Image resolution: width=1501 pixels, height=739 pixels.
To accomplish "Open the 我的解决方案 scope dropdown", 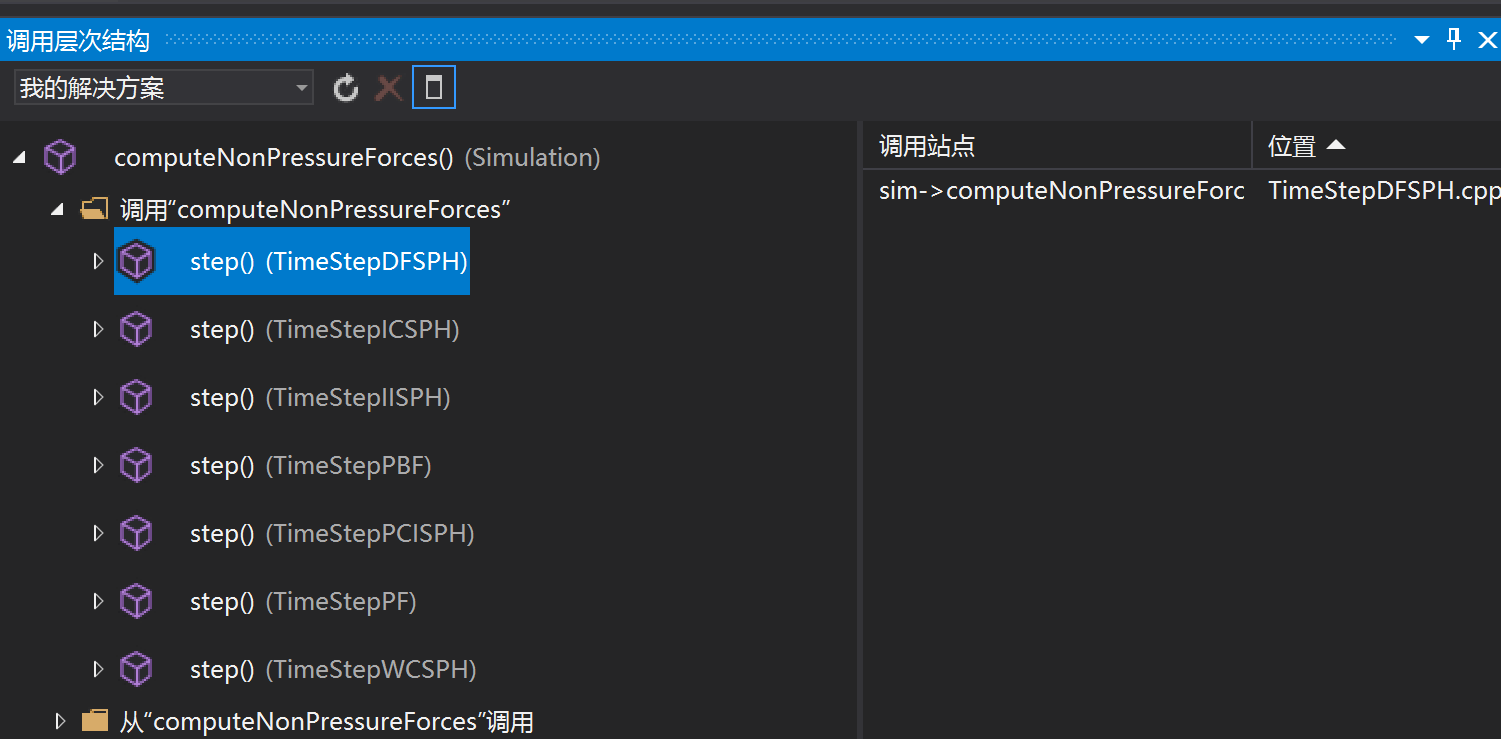I will 164,88.
